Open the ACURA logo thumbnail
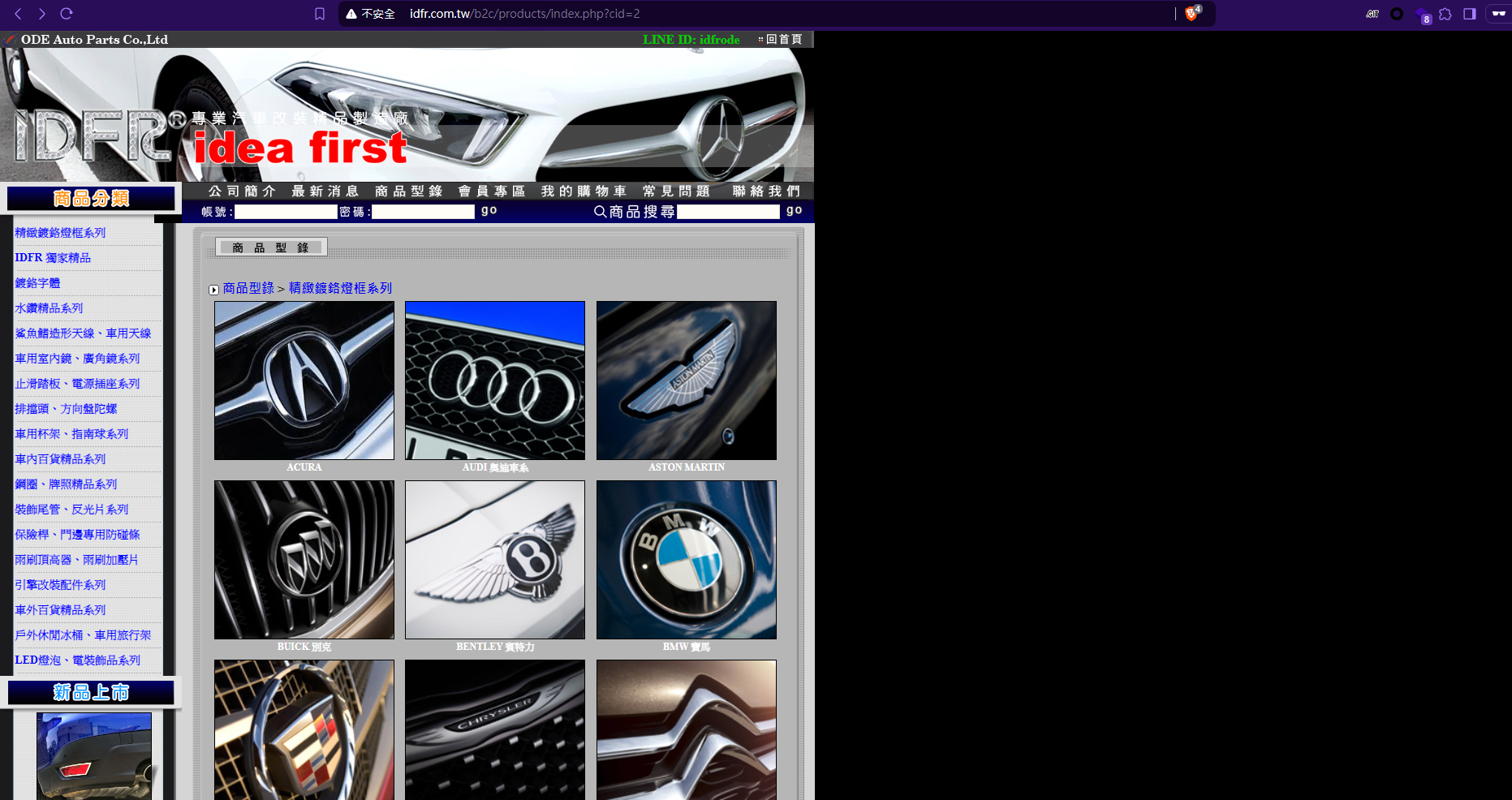 click(304, 381)
